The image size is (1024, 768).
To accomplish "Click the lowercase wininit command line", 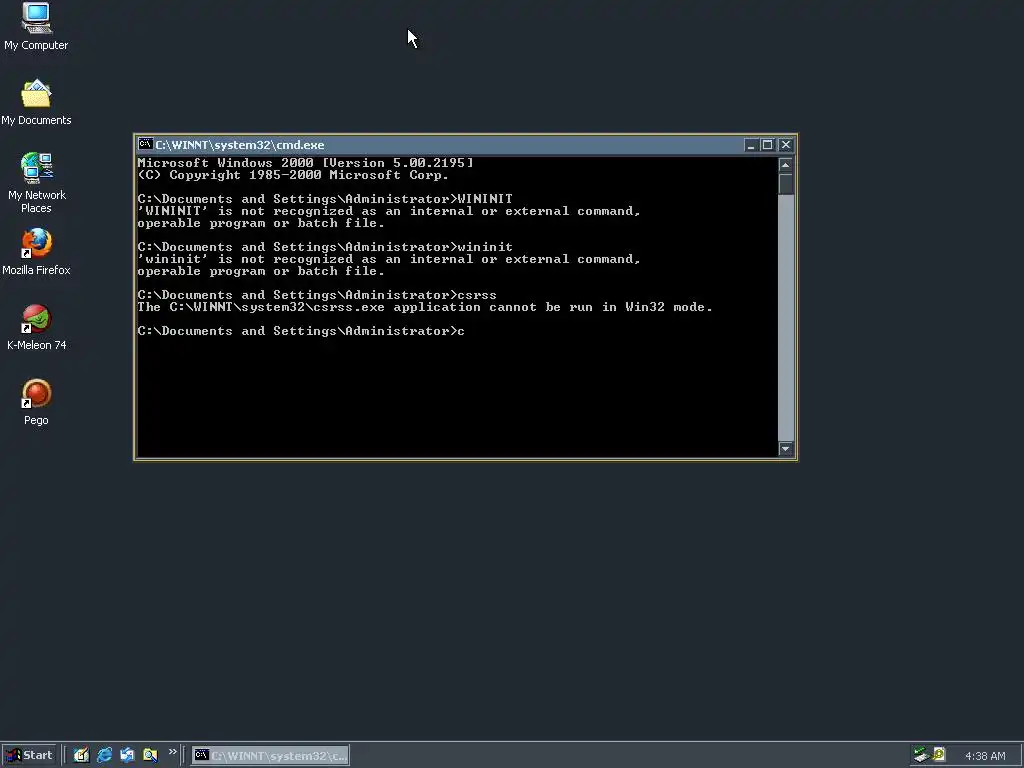I will coord(325,247).
